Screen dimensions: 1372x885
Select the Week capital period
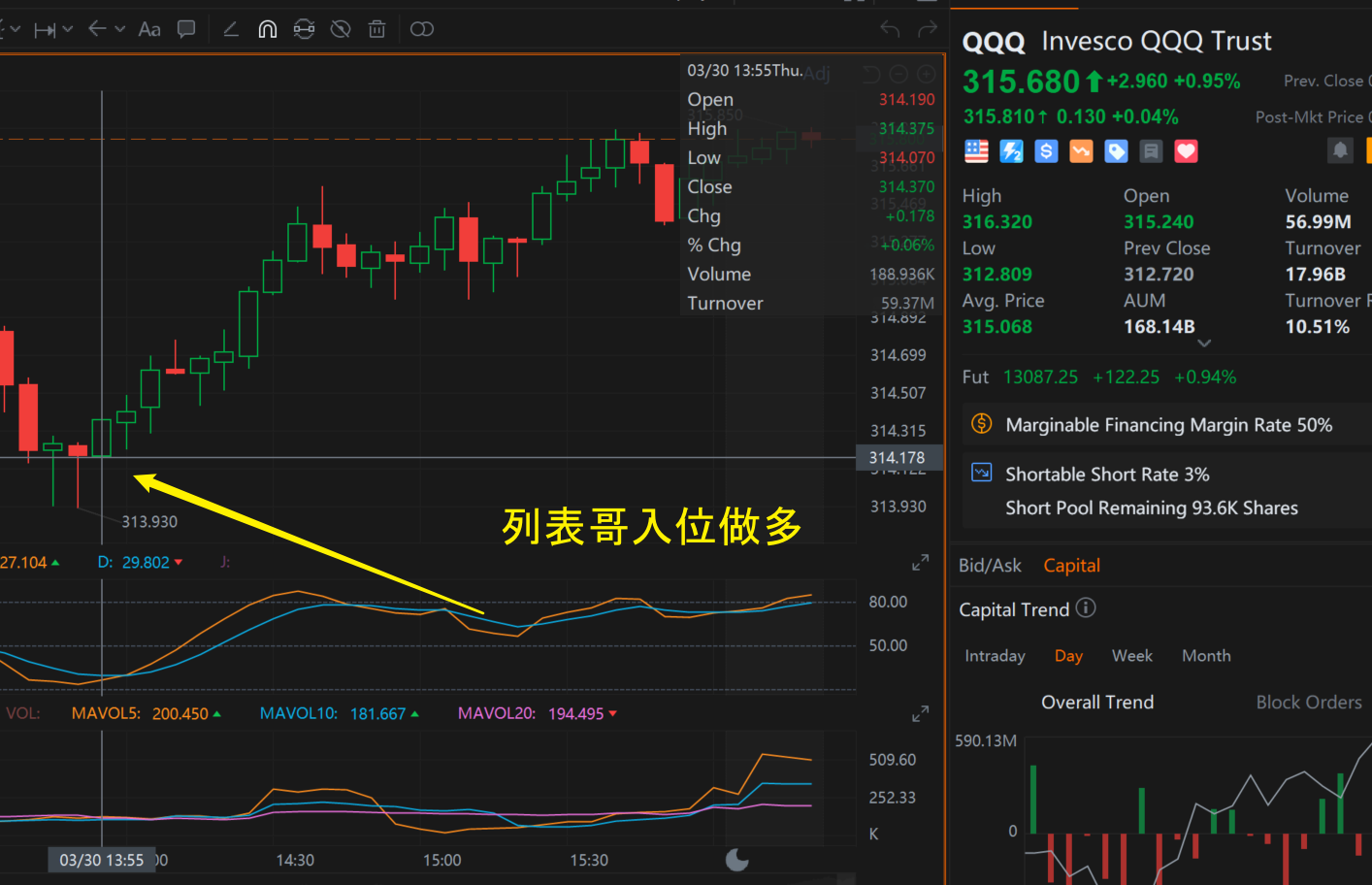point(1132,656)
